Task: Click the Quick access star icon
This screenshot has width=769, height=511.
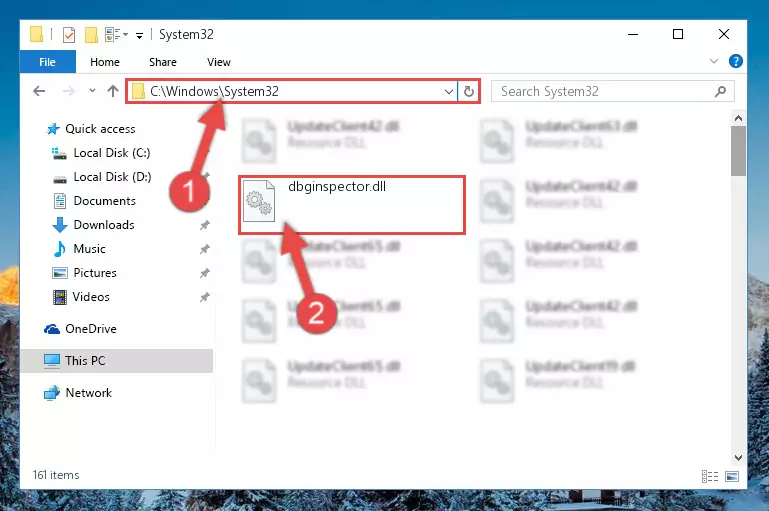Action: (53, 129)
